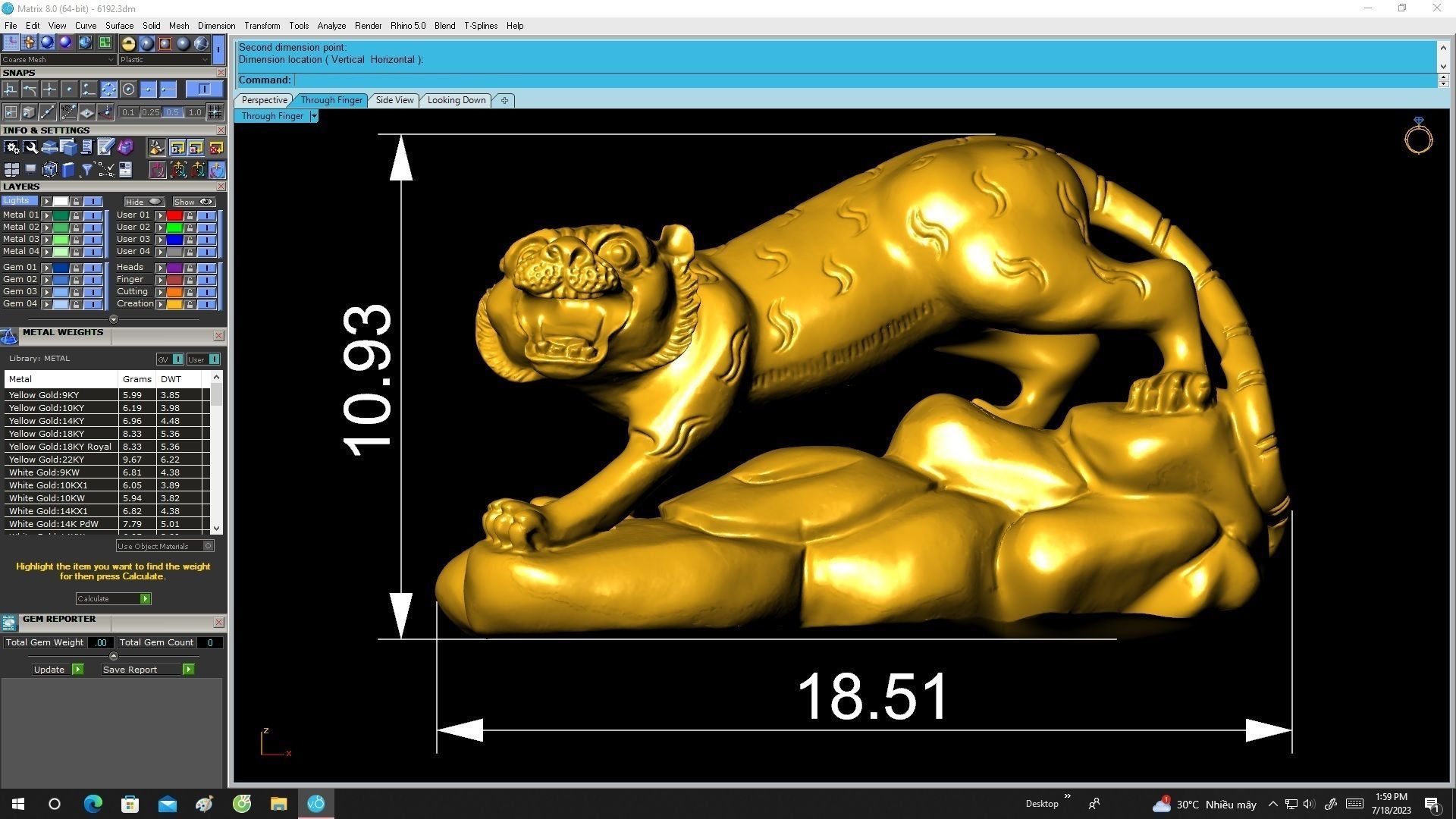This screenshot has height=819, width=1456.
Task: Click the notepad with pencil icon
Action: click(106, 147)
